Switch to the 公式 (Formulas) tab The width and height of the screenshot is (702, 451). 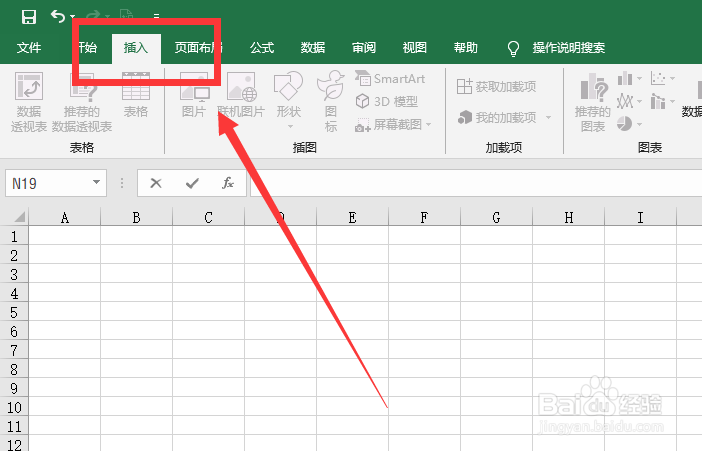pyautogui.click(x=261, y=47)
